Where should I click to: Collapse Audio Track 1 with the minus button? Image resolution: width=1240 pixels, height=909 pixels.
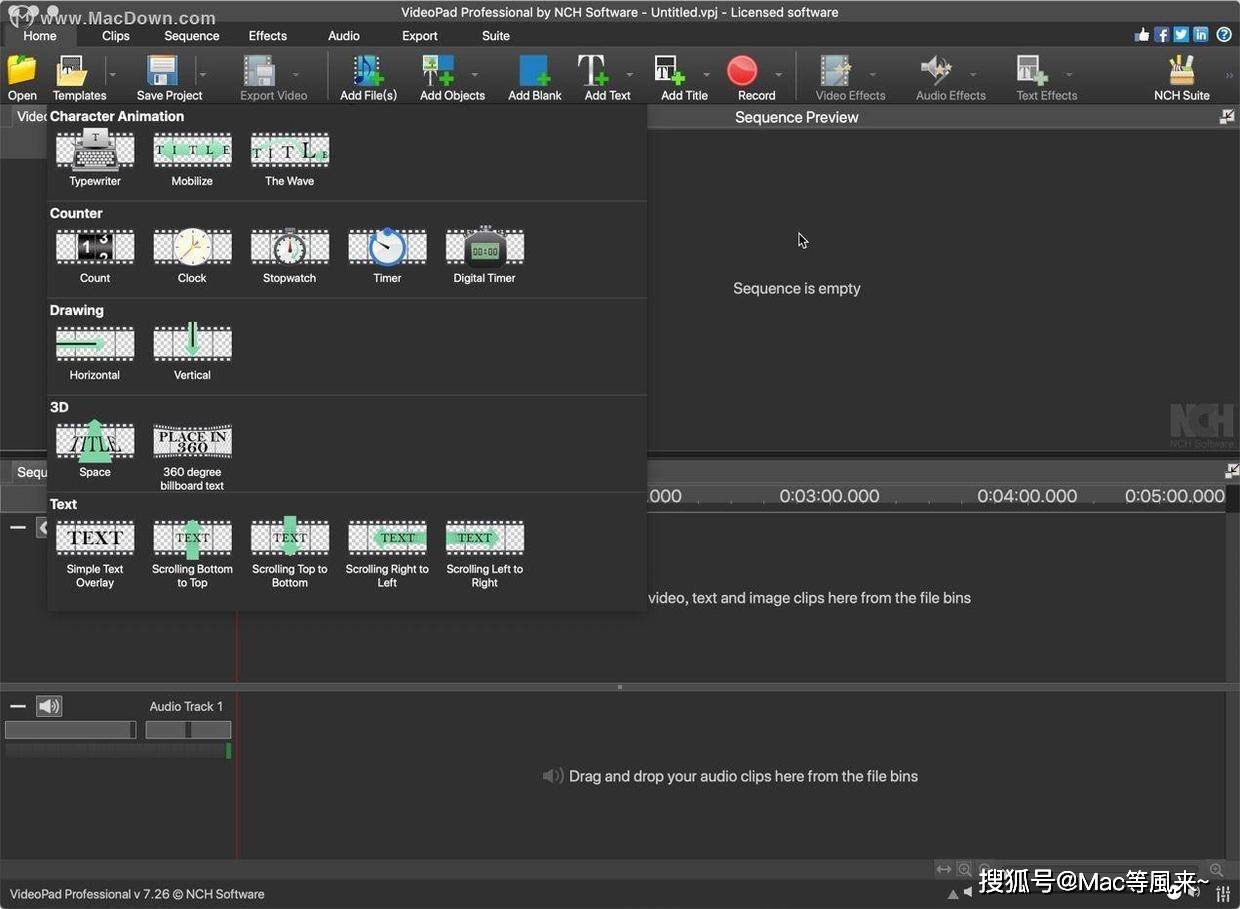click(17, 706)
